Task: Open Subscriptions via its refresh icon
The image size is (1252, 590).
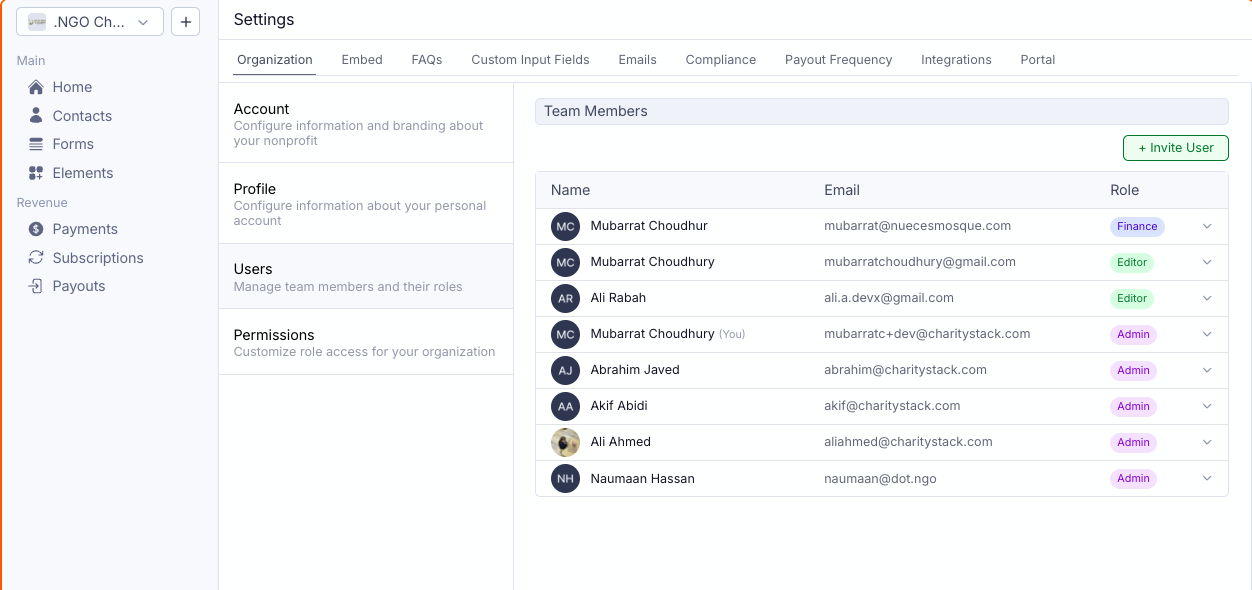Action: pos(36,258)
